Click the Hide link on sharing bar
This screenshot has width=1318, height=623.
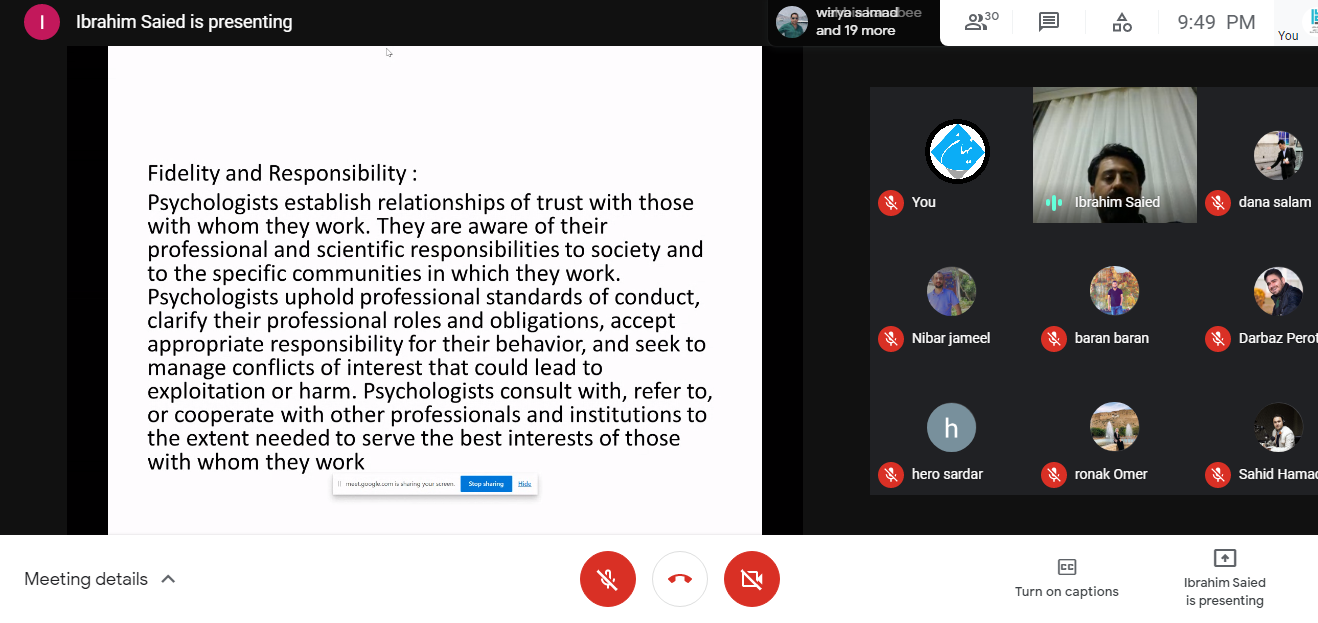(x=525, y=484)
